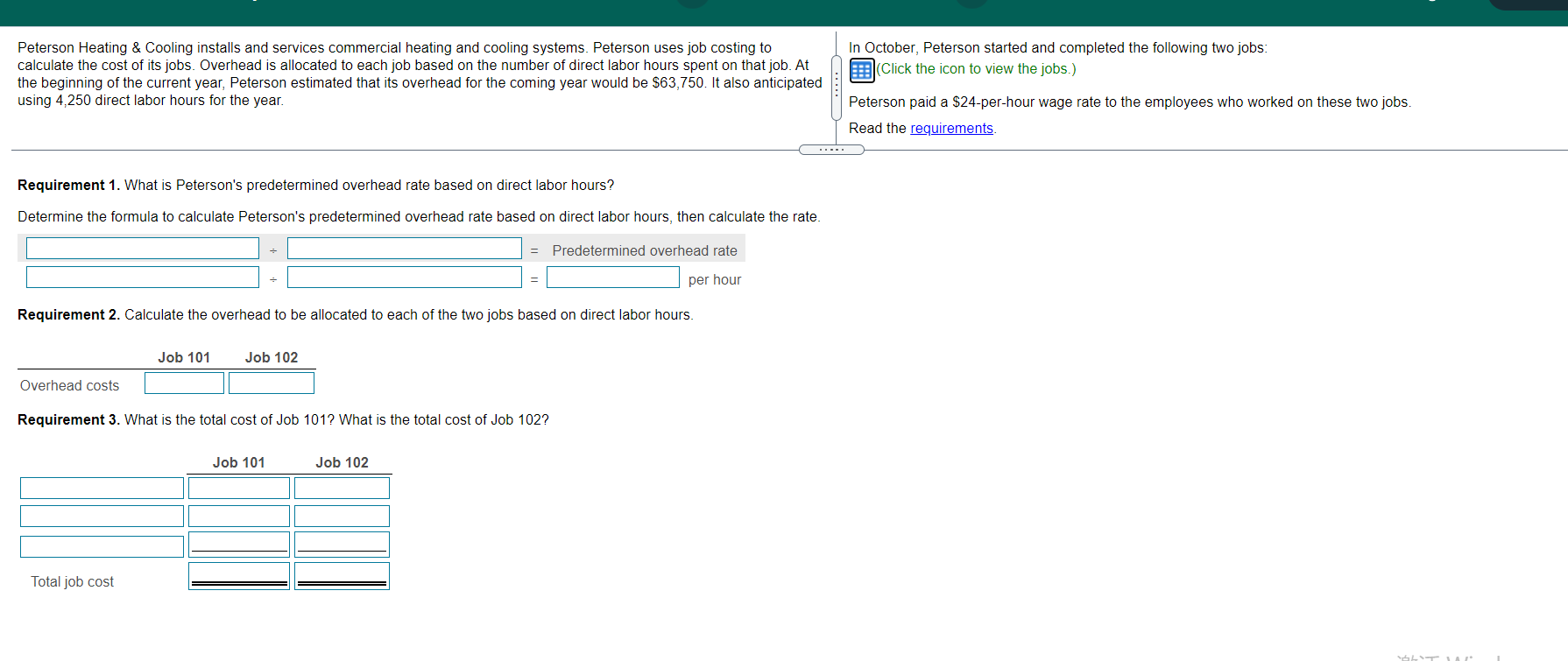
Task: Click the vertical panel divider handle
Action: coord(837,88)
